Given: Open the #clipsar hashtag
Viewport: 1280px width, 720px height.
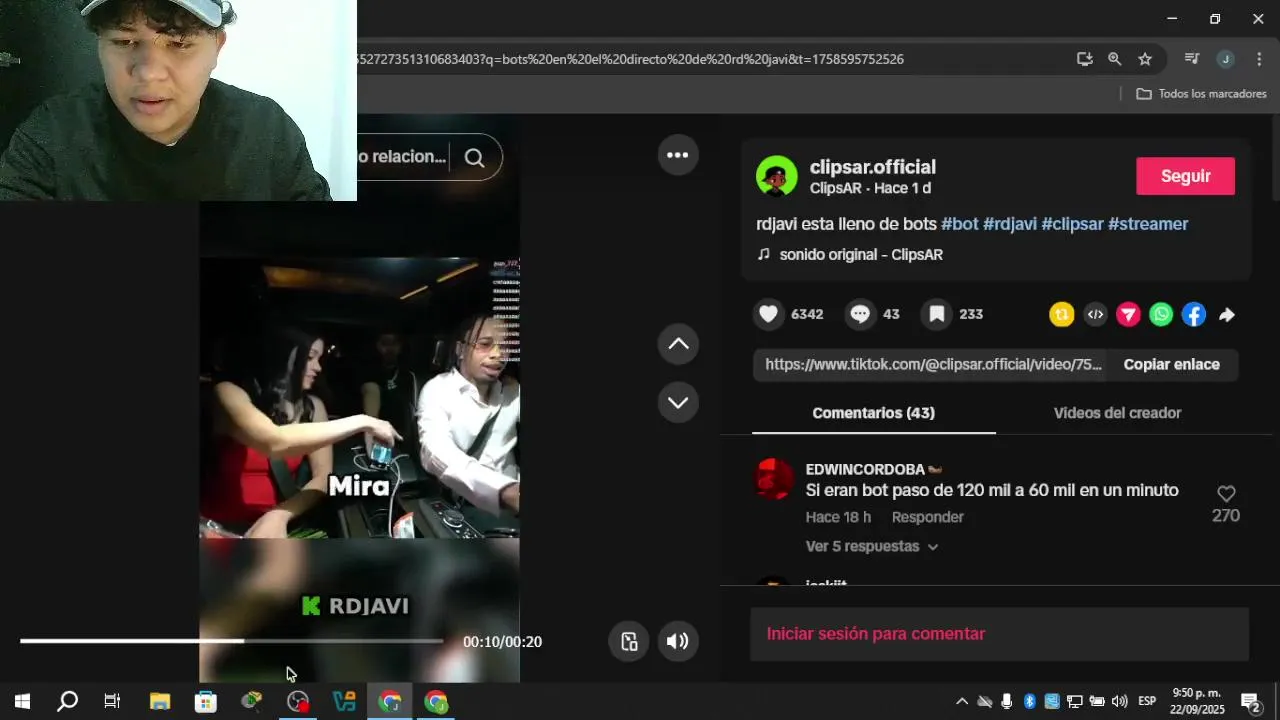Looking at the screenshot, I should click(x=1072, y=224).
